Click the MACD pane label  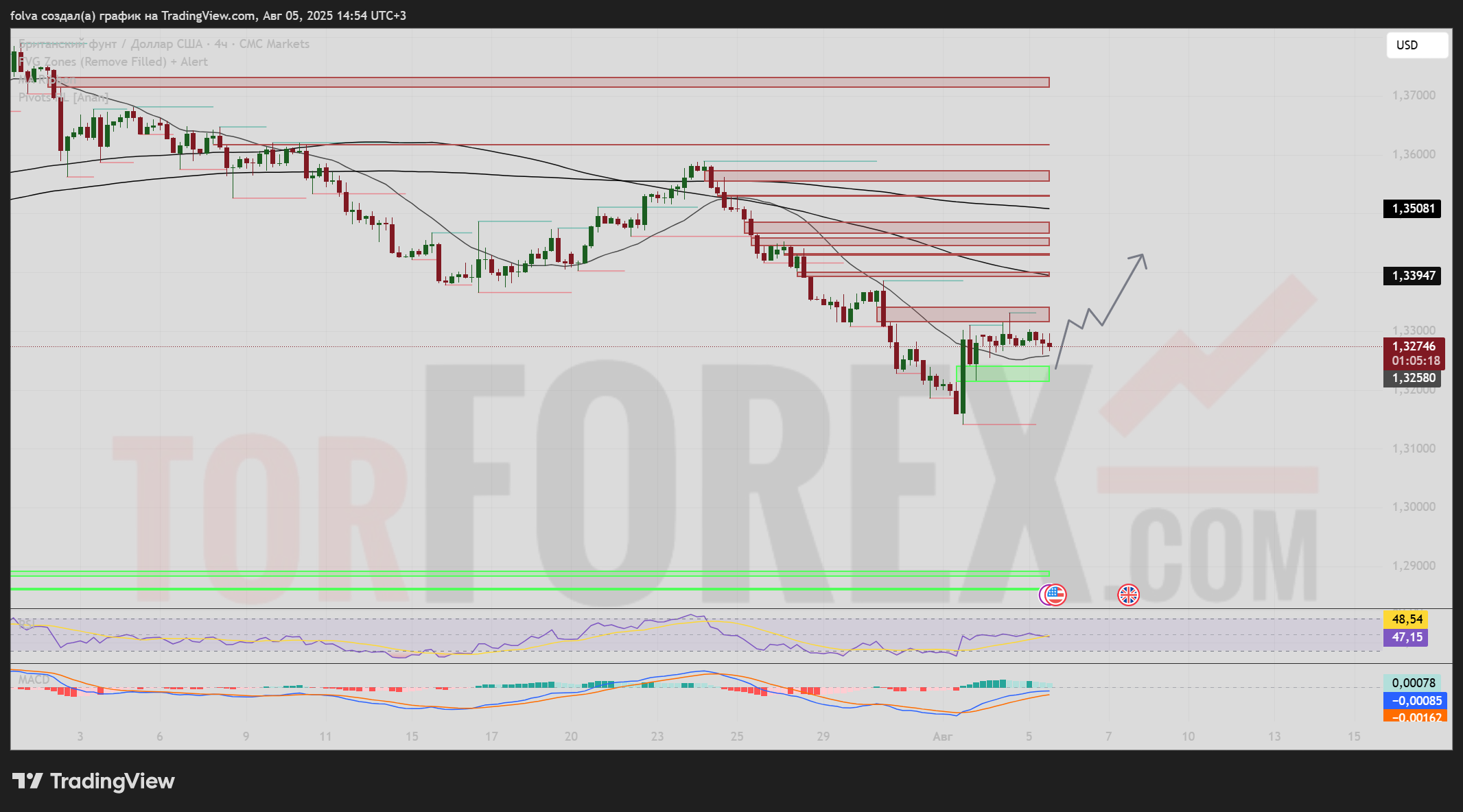(34, 680)
